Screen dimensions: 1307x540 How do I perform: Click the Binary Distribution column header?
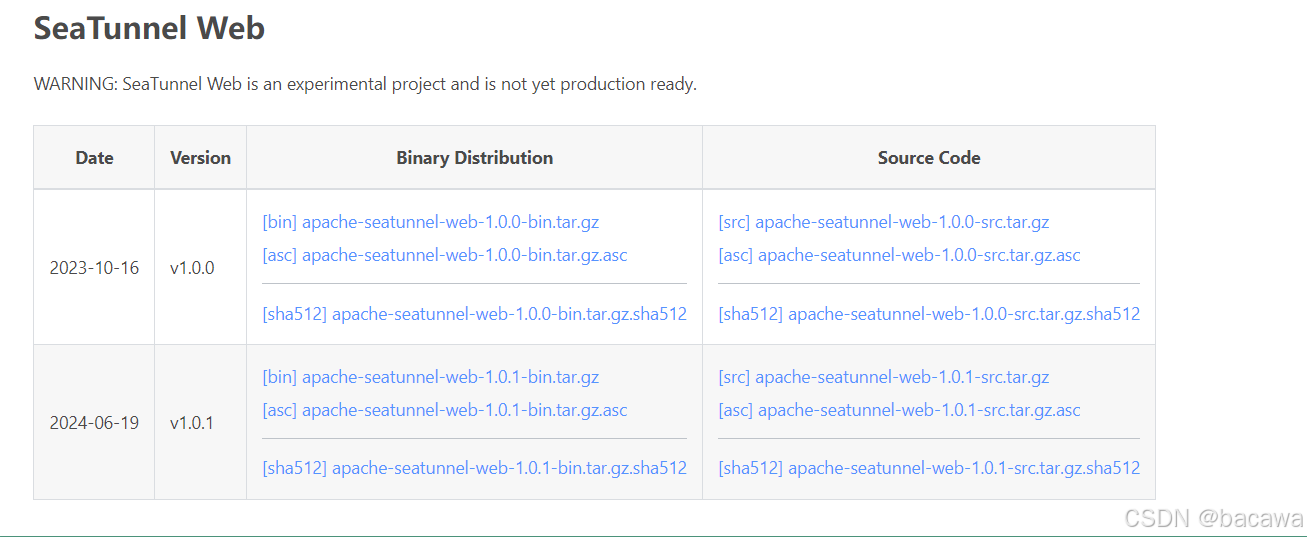474,158
